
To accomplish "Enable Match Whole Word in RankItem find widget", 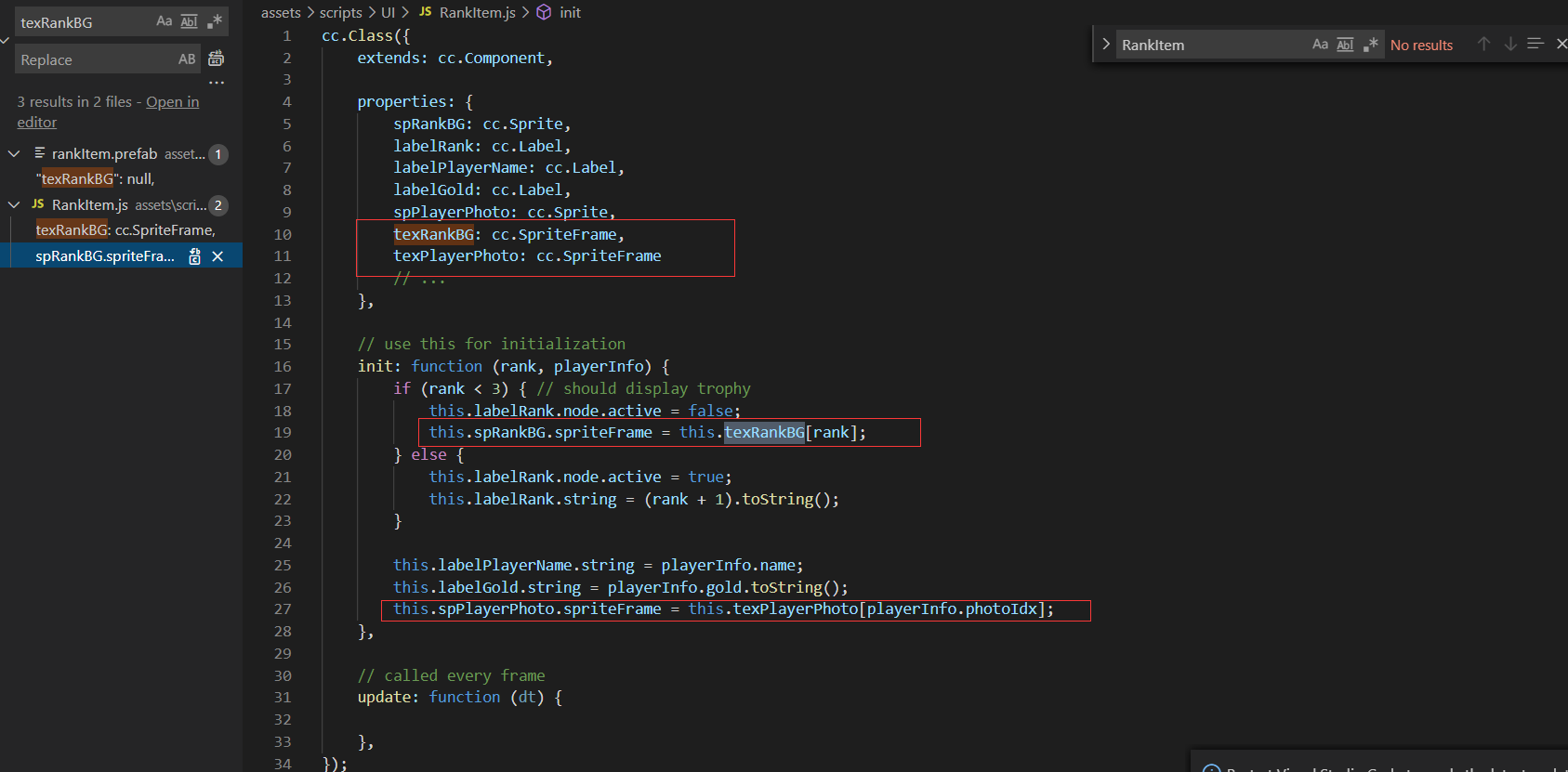I will click(1345, 45).
